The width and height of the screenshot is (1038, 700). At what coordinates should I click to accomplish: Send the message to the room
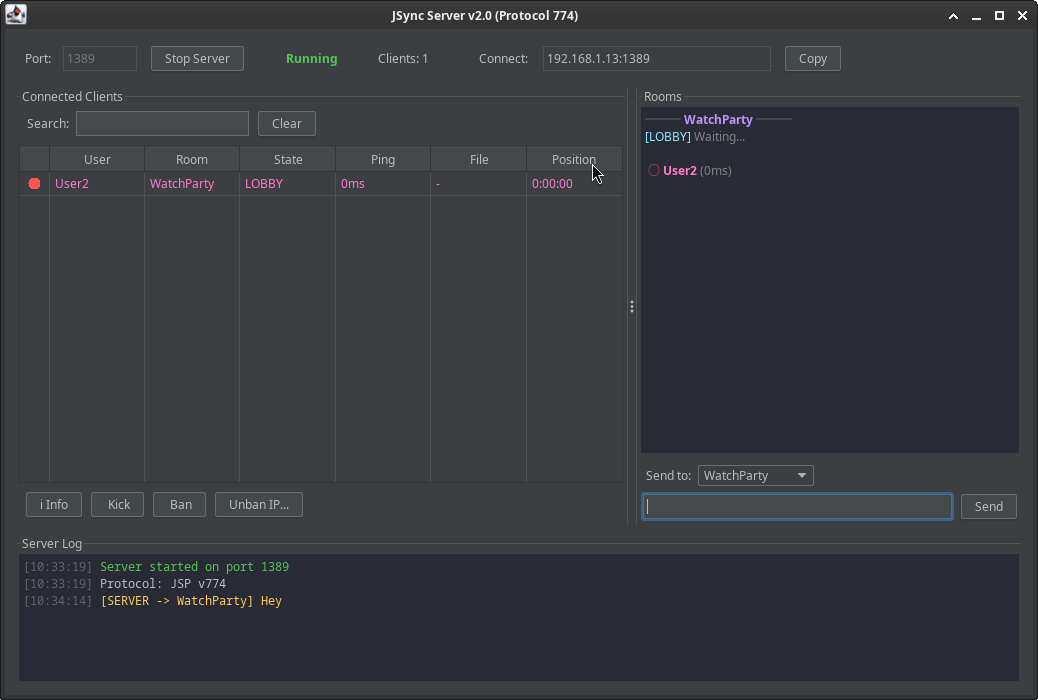tap(988, 507)
